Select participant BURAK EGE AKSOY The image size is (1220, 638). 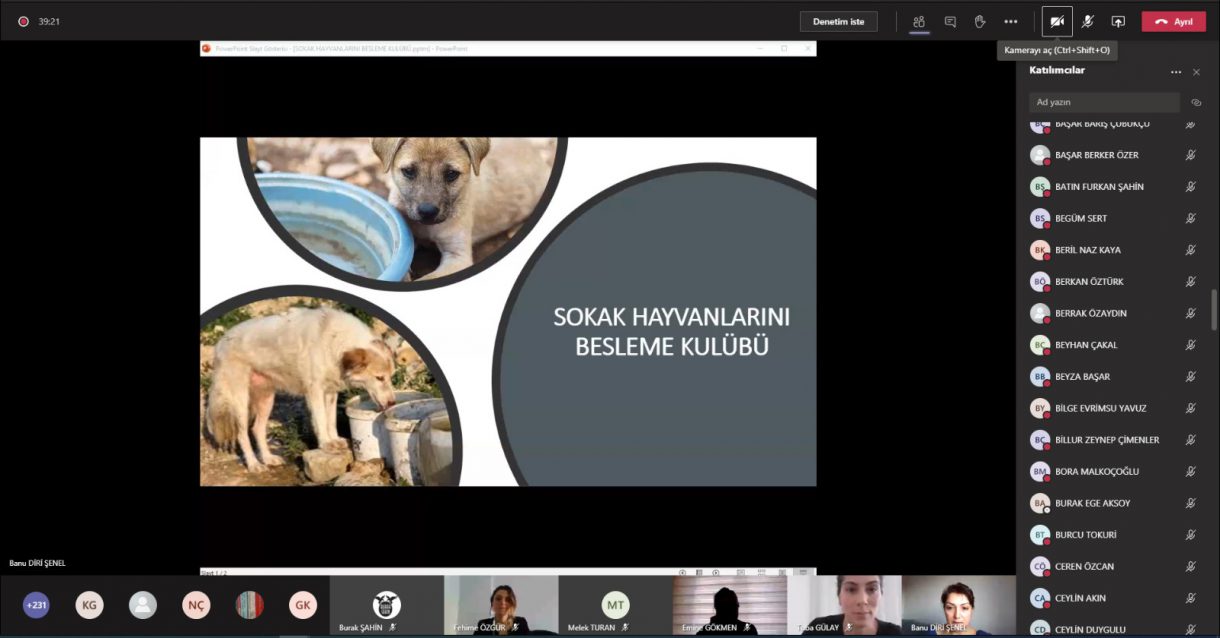(x=1114, y=503)
